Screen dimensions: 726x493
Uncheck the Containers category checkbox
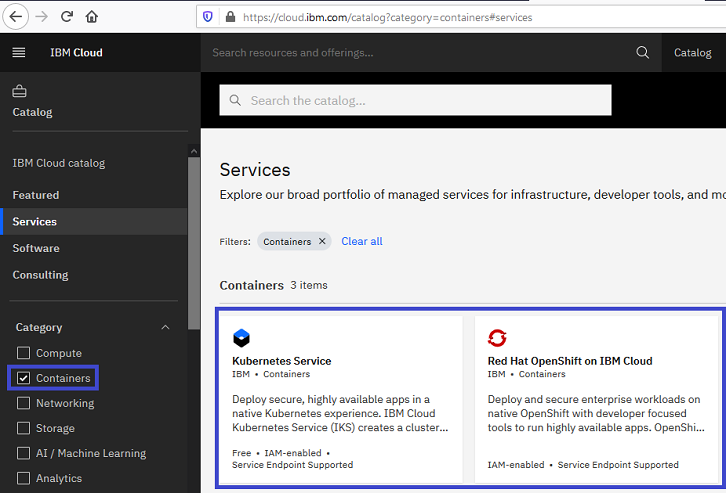click(23, 378)
